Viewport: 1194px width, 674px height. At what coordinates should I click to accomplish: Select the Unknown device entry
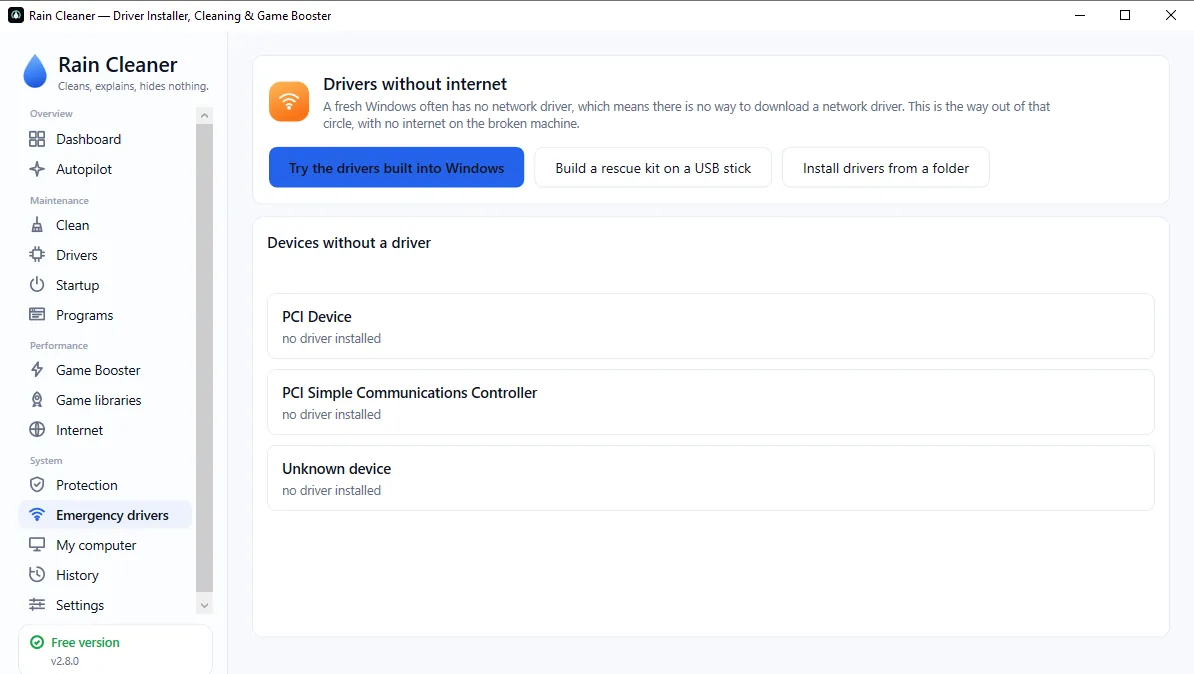pos(710,478)
